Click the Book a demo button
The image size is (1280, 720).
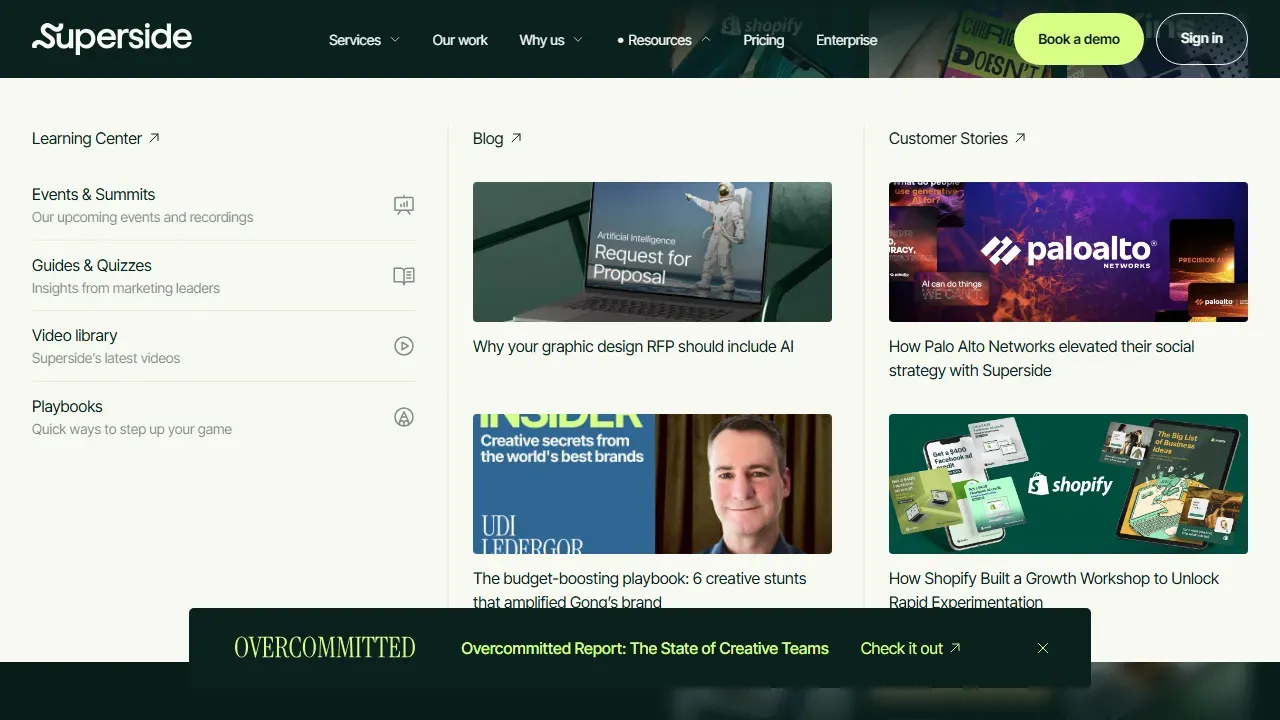point(1079,39)
